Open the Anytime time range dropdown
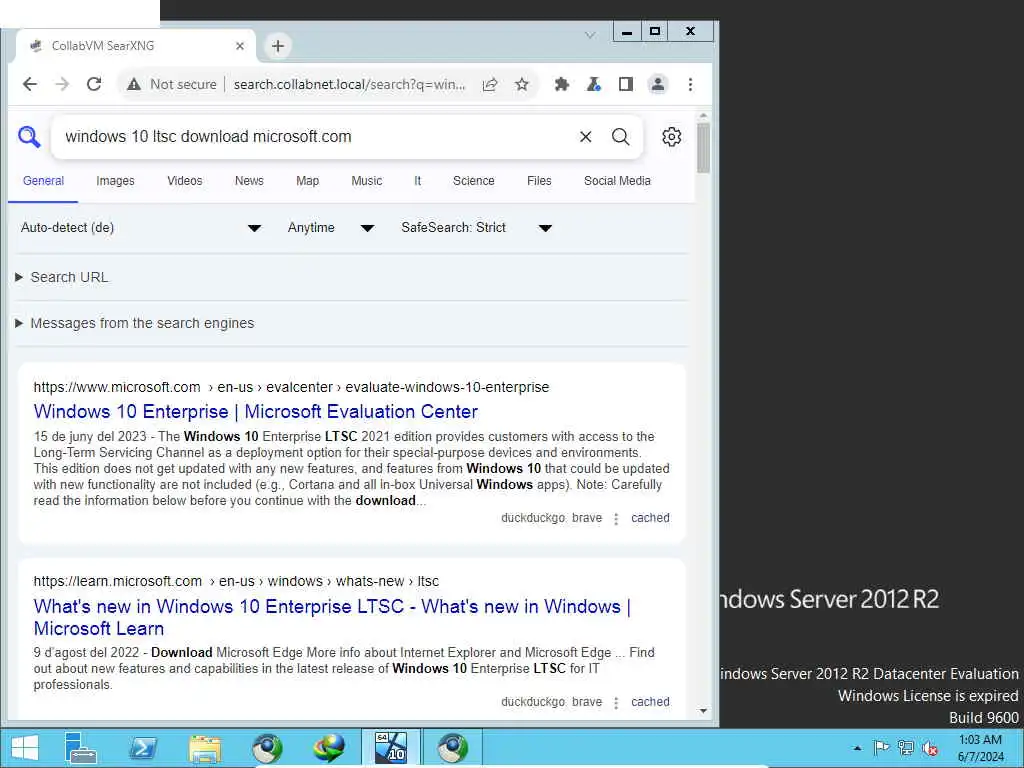This screenshot has width=1024, height=768. click(x=330, y=227)
